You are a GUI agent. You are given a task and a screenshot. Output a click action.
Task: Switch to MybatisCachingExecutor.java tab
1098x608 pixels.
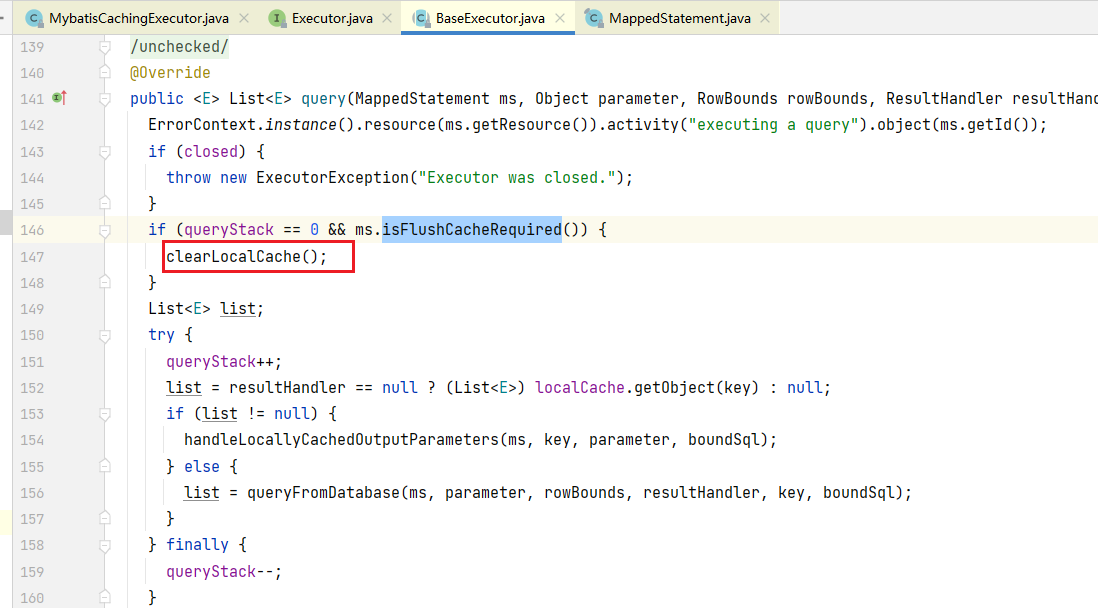[138, 18]
